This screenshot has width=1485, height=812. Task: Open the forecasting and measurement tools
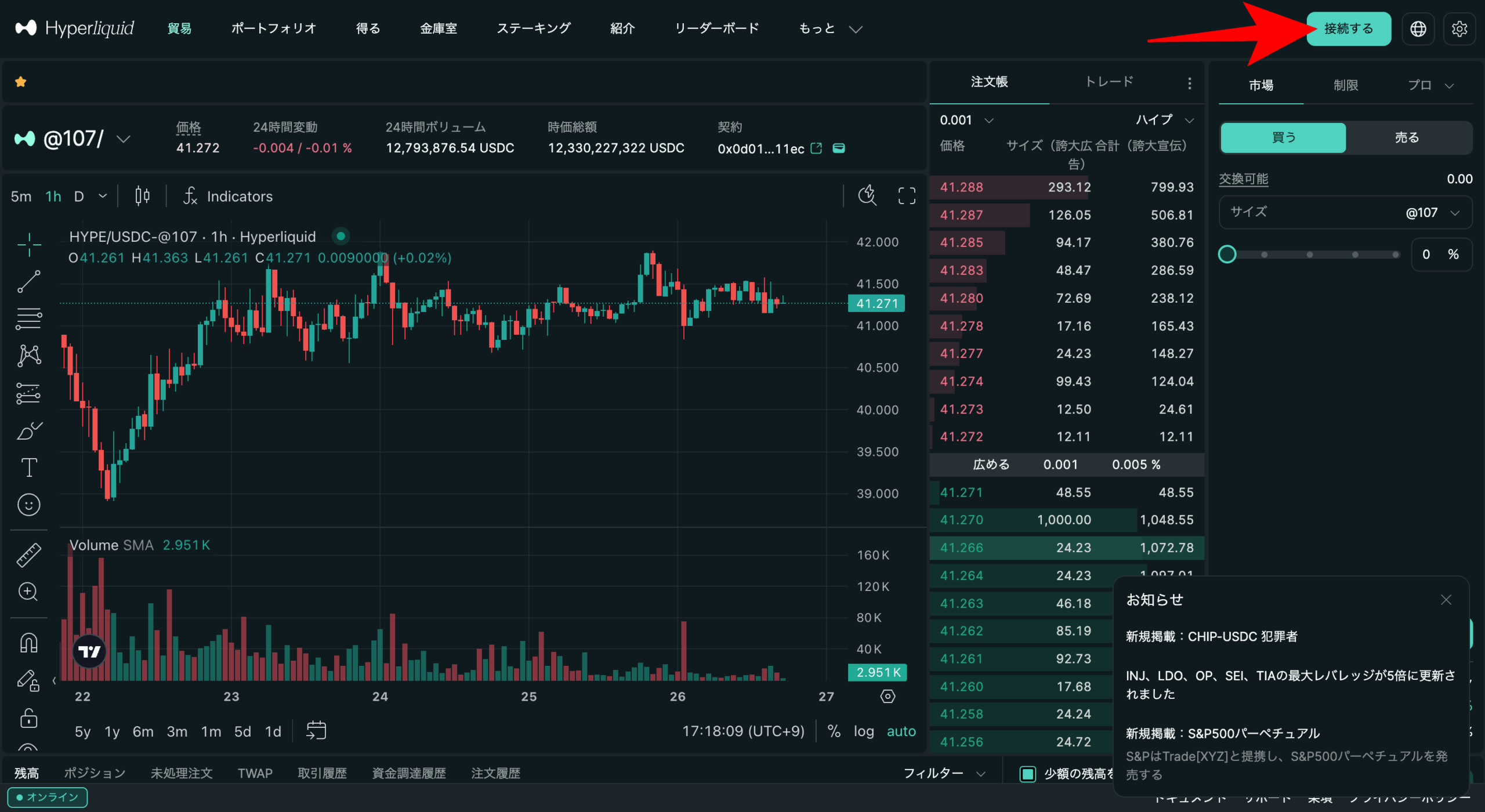pyautogui.click(x=28, y=393)
